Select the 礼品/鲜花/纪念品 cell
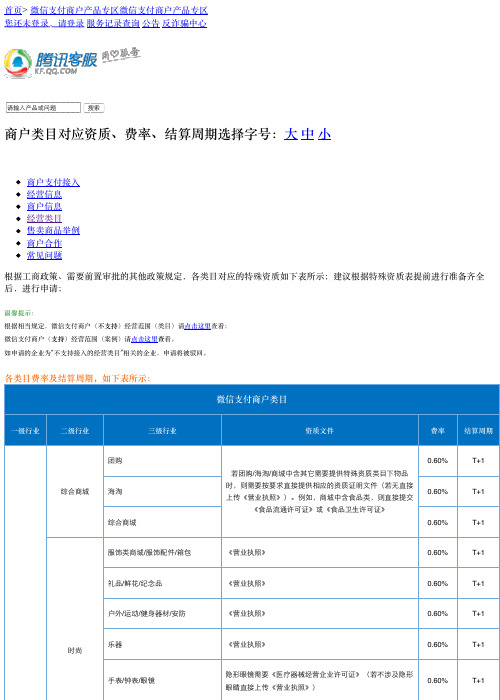Screen dimensions: 500x700 click(x=162, y=583)
